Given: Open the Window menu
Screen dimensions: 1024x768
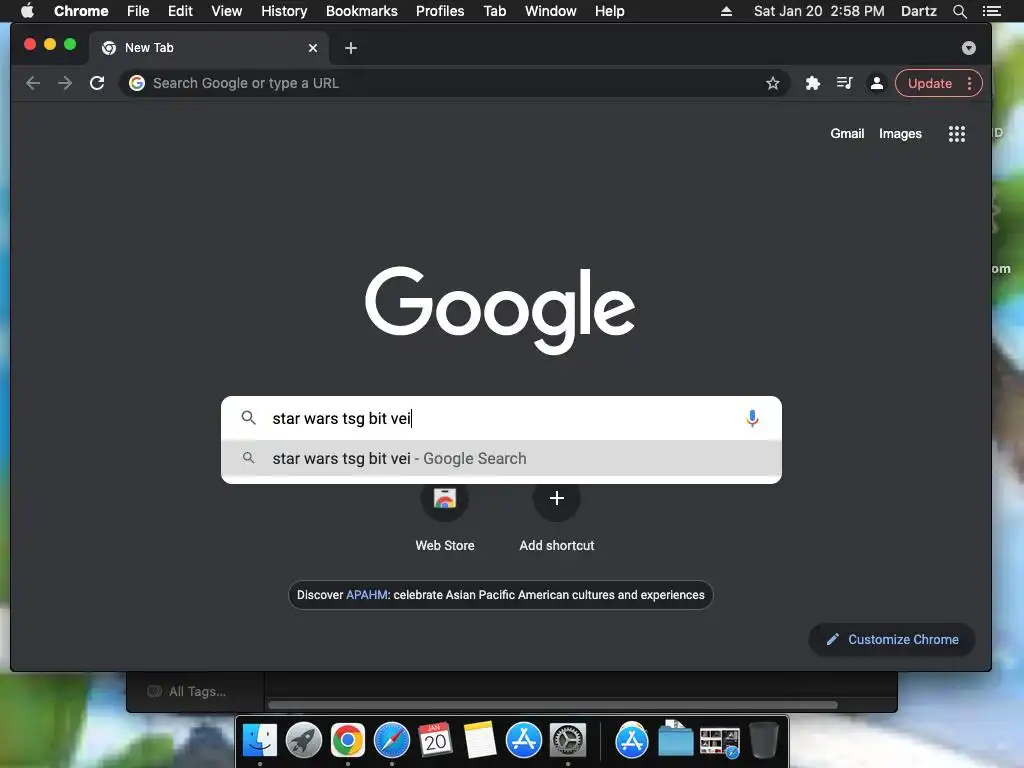Looking at the screenshot, I should [551, 11].
